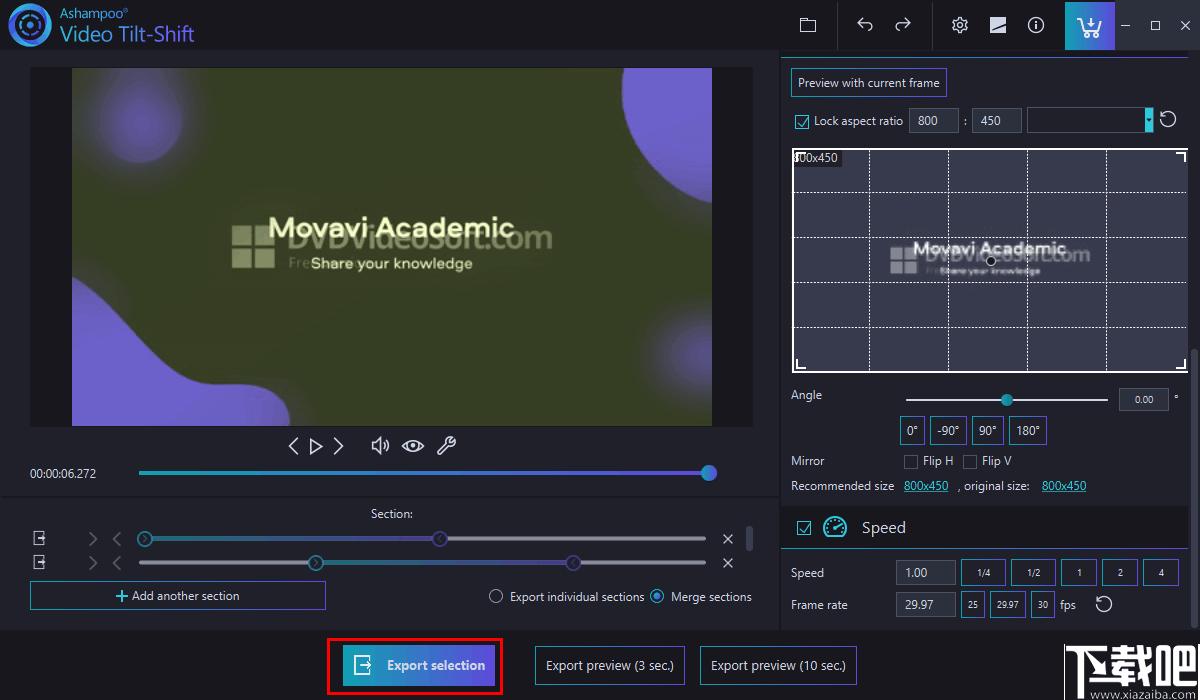
Task: Switch theme with contrast icon
Action: [x=998, y=25]
